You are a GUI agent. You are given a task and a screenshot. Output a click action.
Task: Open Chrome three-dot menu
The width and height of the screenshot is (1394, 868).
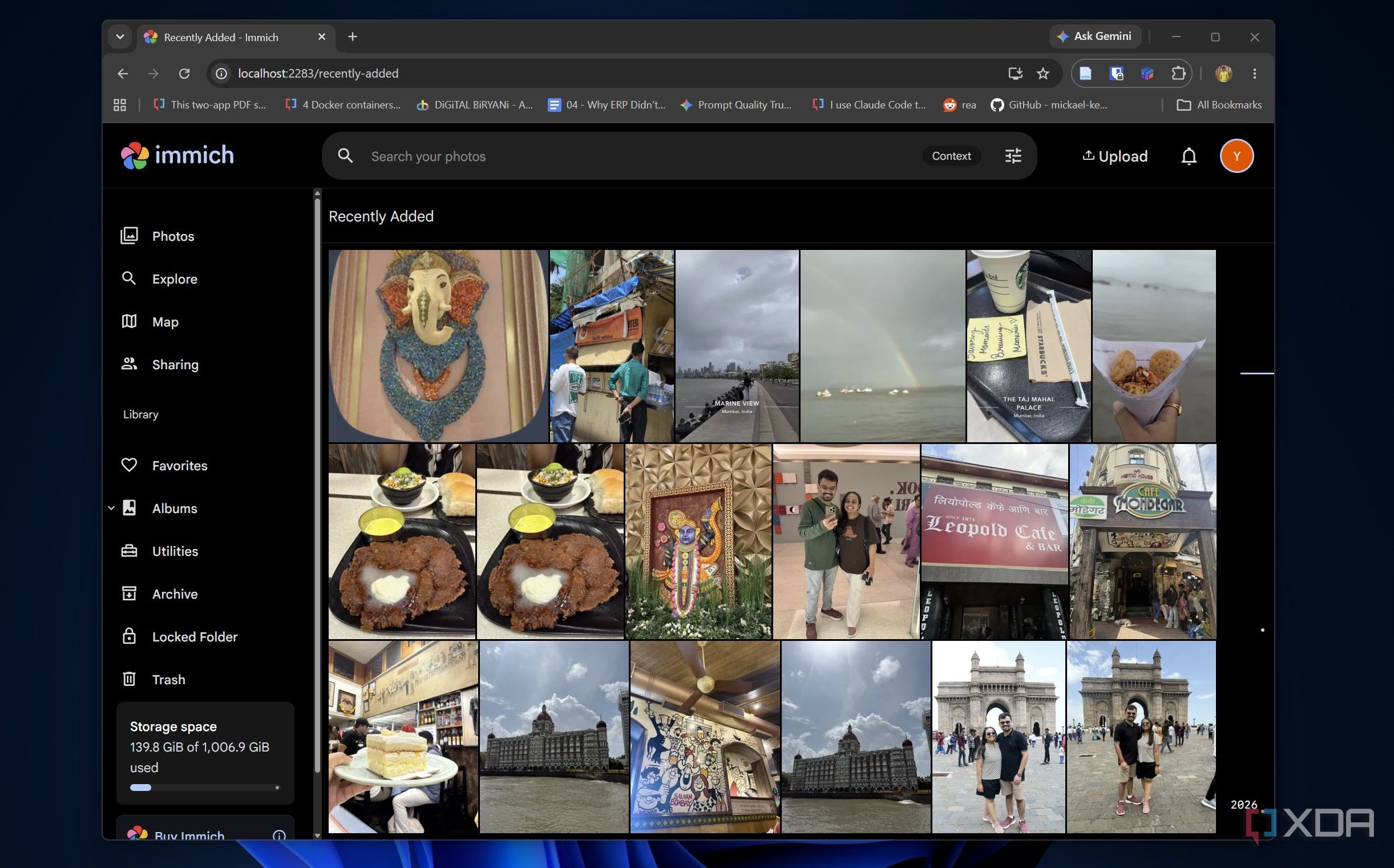1254,74
